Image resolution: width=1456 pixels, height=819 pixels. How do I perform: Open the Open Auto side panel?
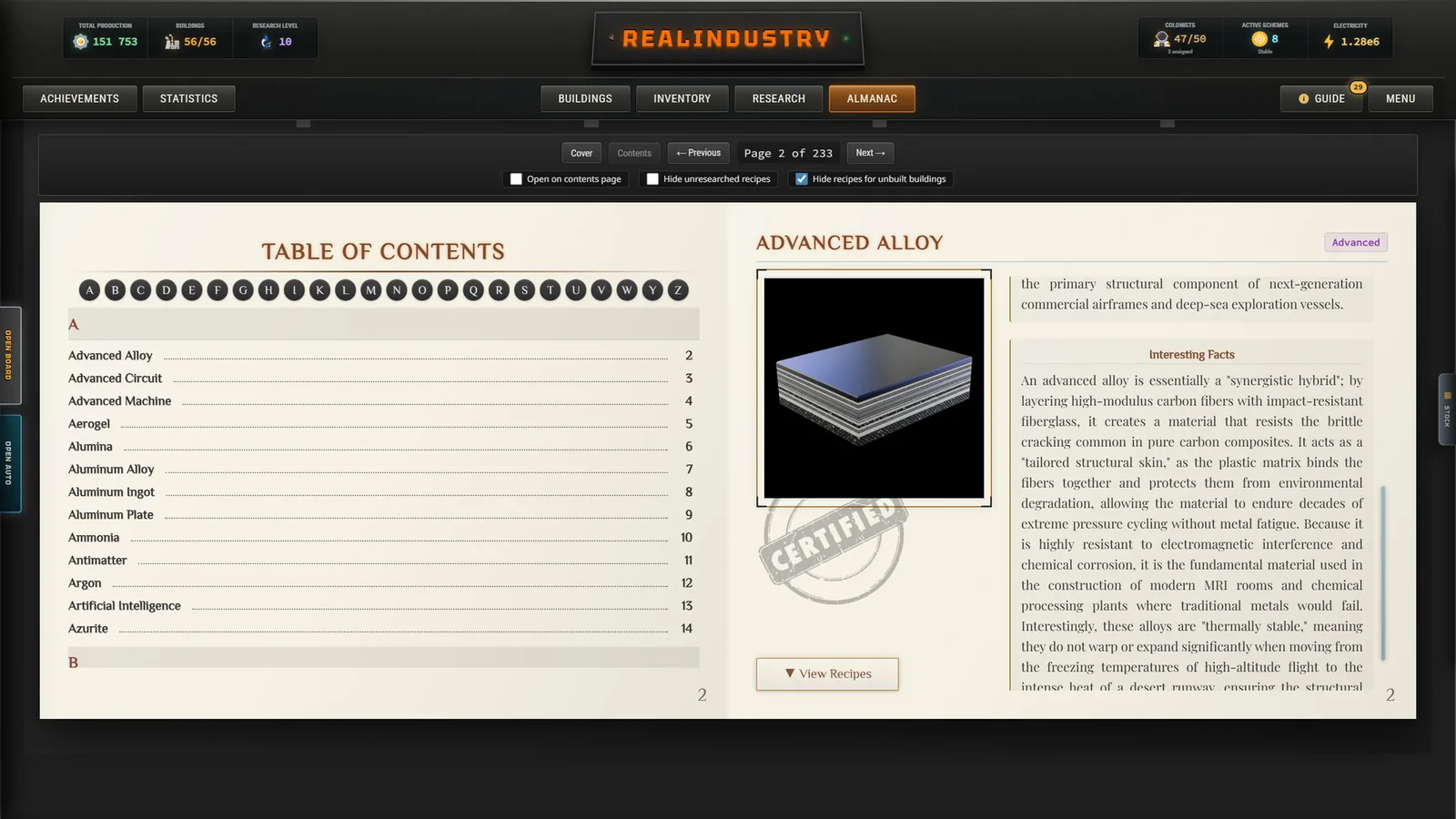tap(9, 463)
